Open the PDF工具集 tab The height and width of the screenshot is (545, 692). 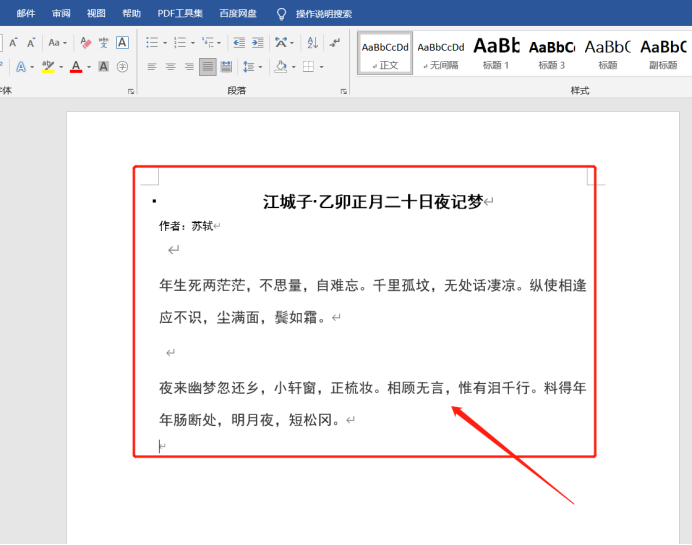180,14
